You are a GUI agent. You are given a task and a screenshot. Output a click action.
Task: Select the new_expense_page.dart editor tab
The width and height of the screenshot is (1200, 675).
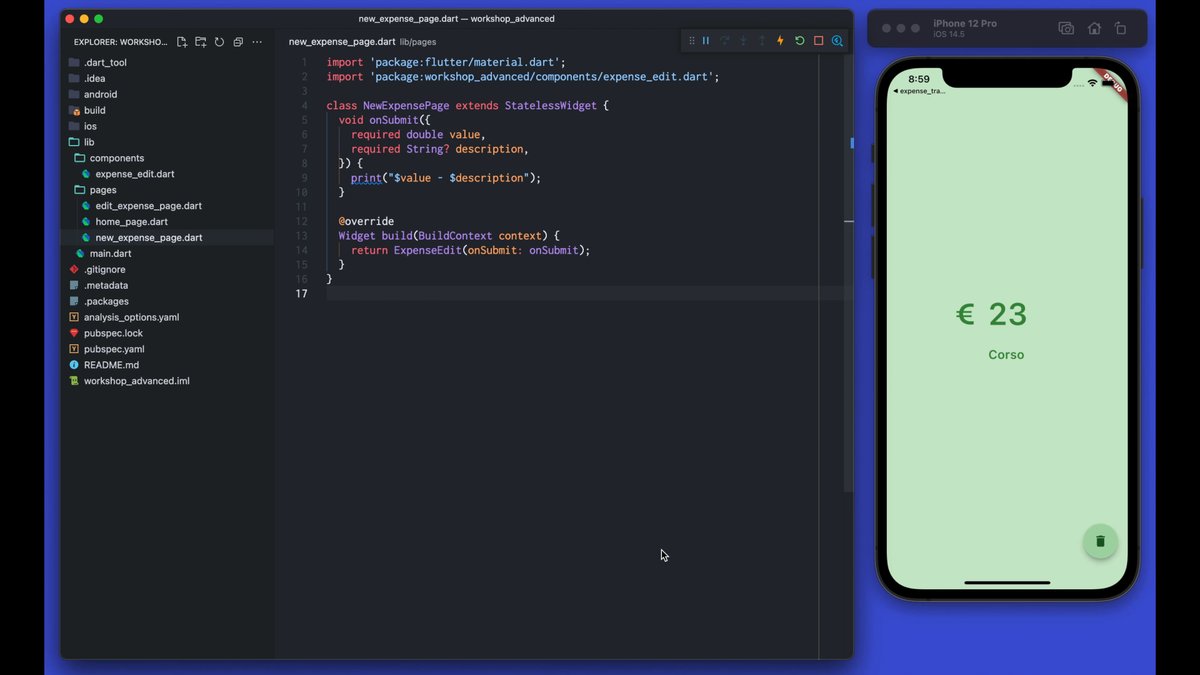pyautogui.click(x=341, y=42)
